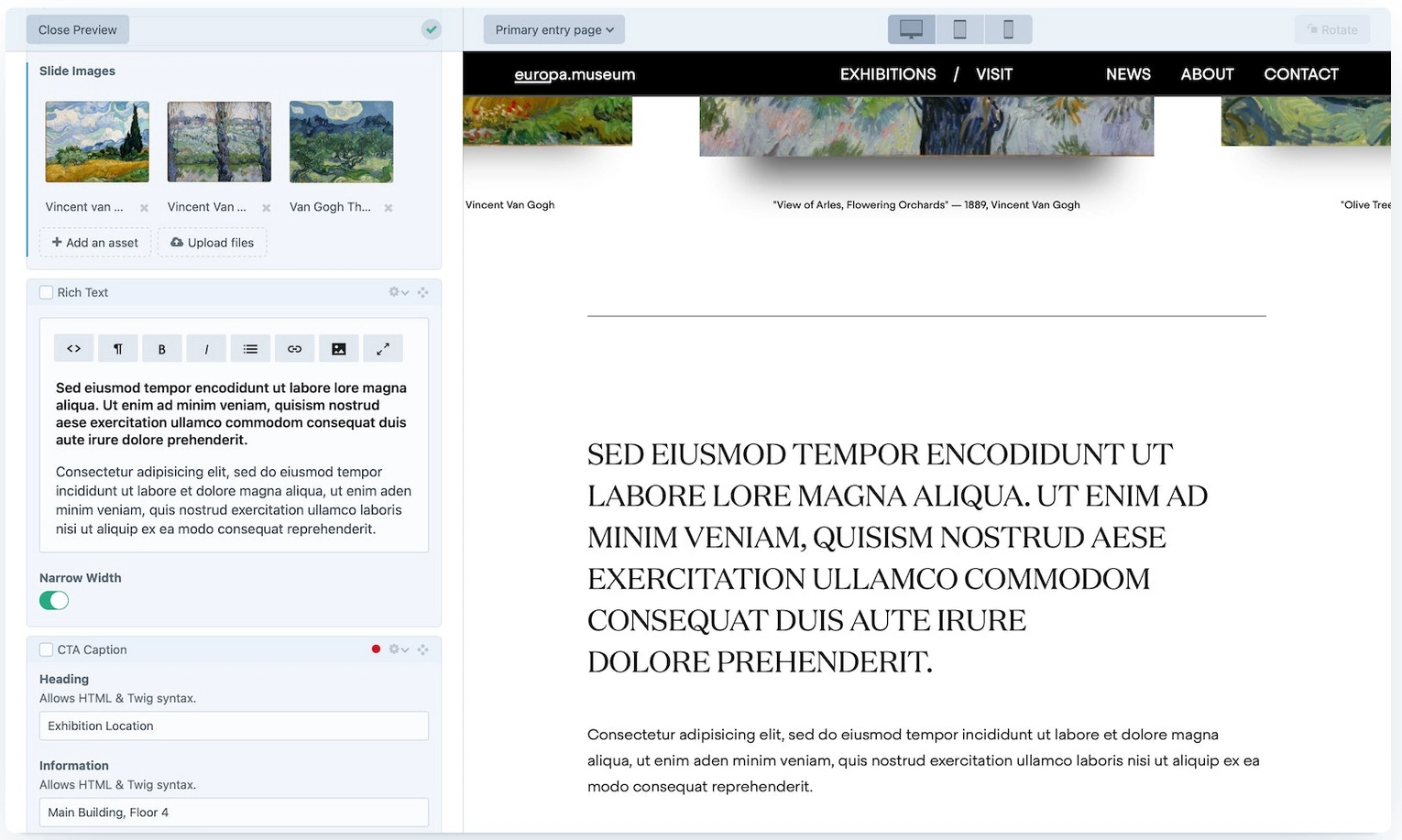Image resolution: width=1402 pixels, height=840 pixels.
Task: Insert a list in Rich Text
Action: [x=250, y=348]
